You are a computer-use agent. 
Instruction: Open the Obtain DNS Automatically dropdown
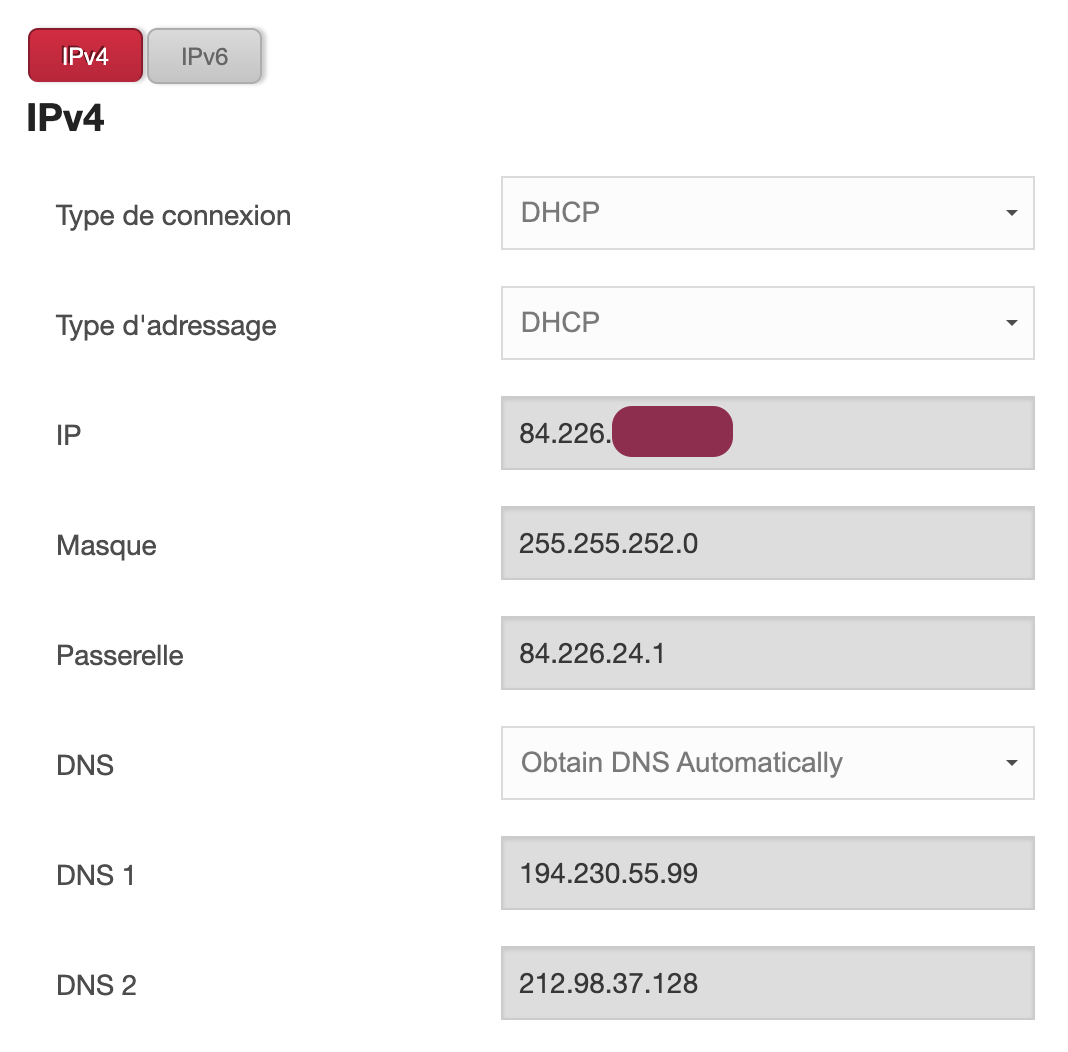click(767, 763)
